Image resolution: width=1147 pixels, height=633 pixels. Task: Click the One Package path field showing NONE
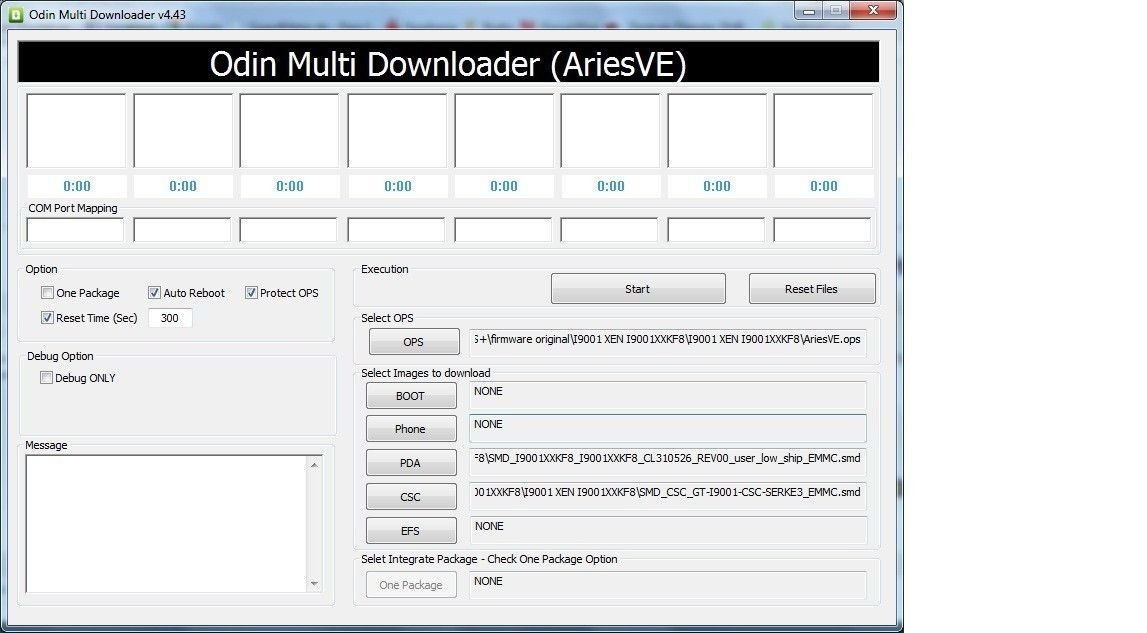point(667,585)
